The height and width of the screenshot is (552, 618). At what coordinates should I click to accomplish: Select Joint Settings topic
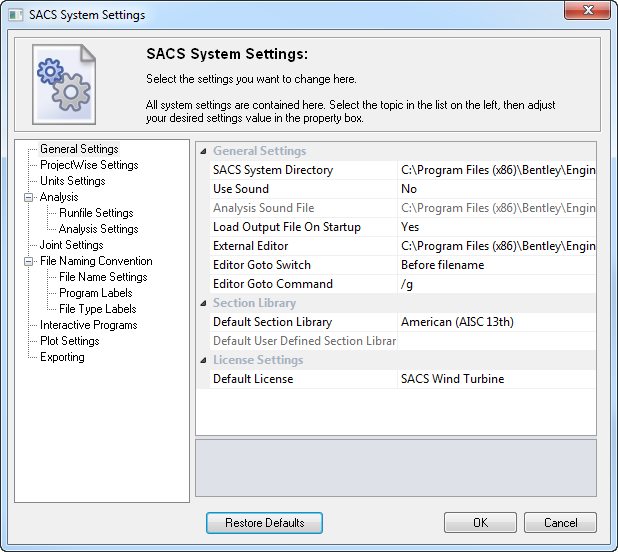point(71,245)
